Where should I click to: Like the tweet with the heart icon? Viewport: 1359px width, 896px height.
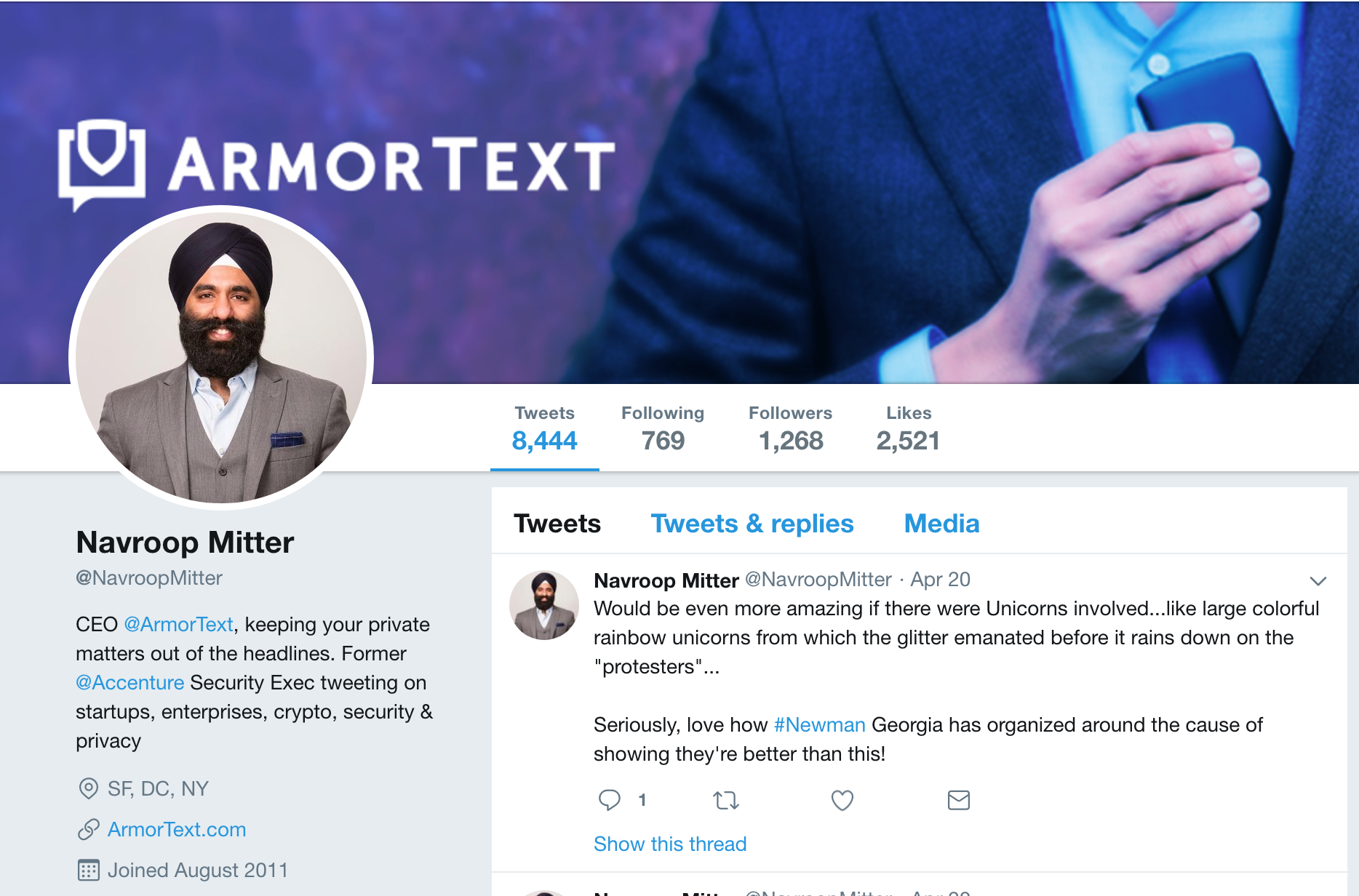(842, 800)
